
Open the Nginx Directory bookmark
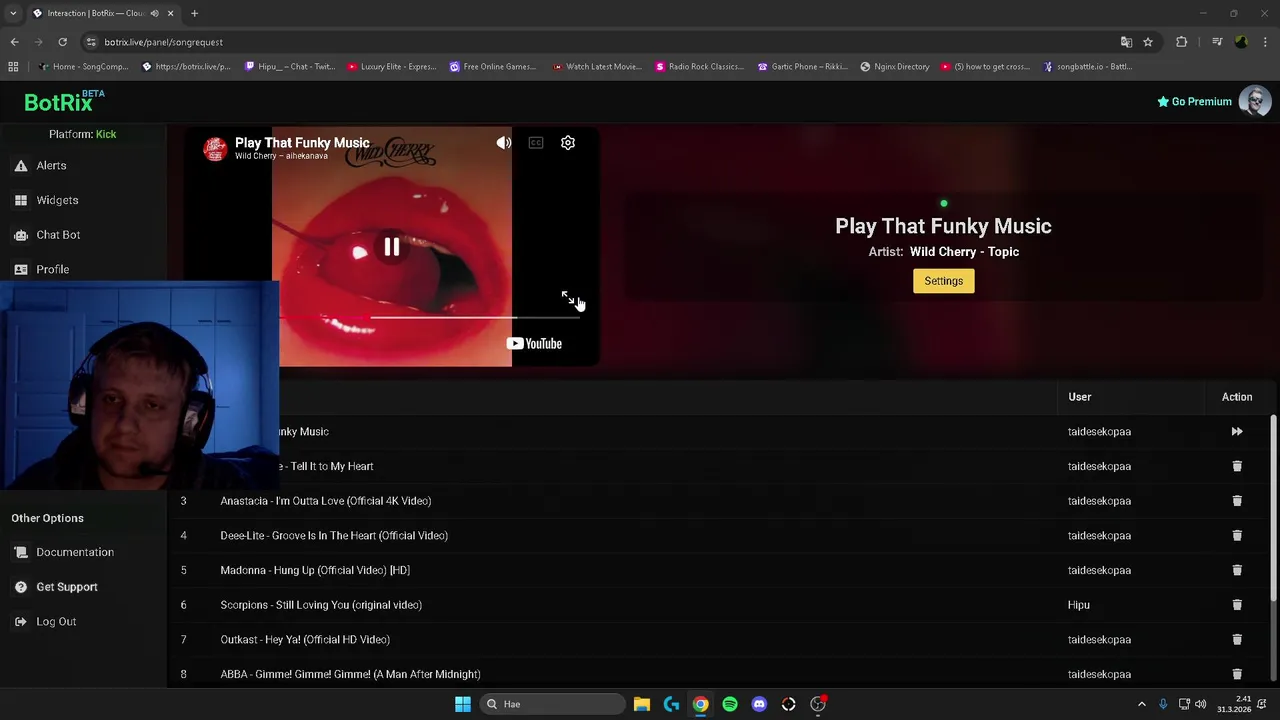[x=894, y=67]
